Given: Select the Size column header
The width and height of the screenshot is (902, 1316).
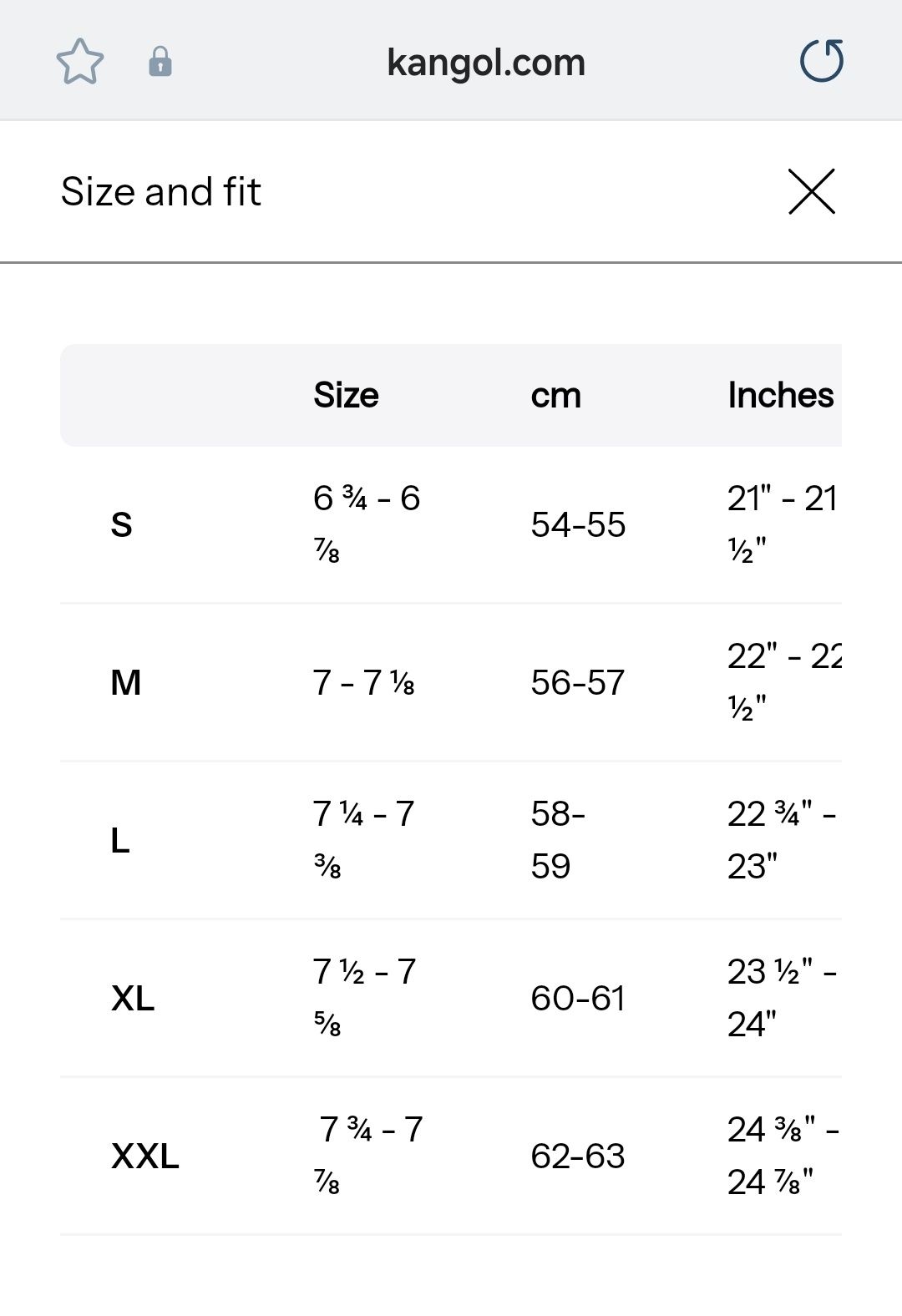Looking at the screenshot, I should click(x=346, y=395).
